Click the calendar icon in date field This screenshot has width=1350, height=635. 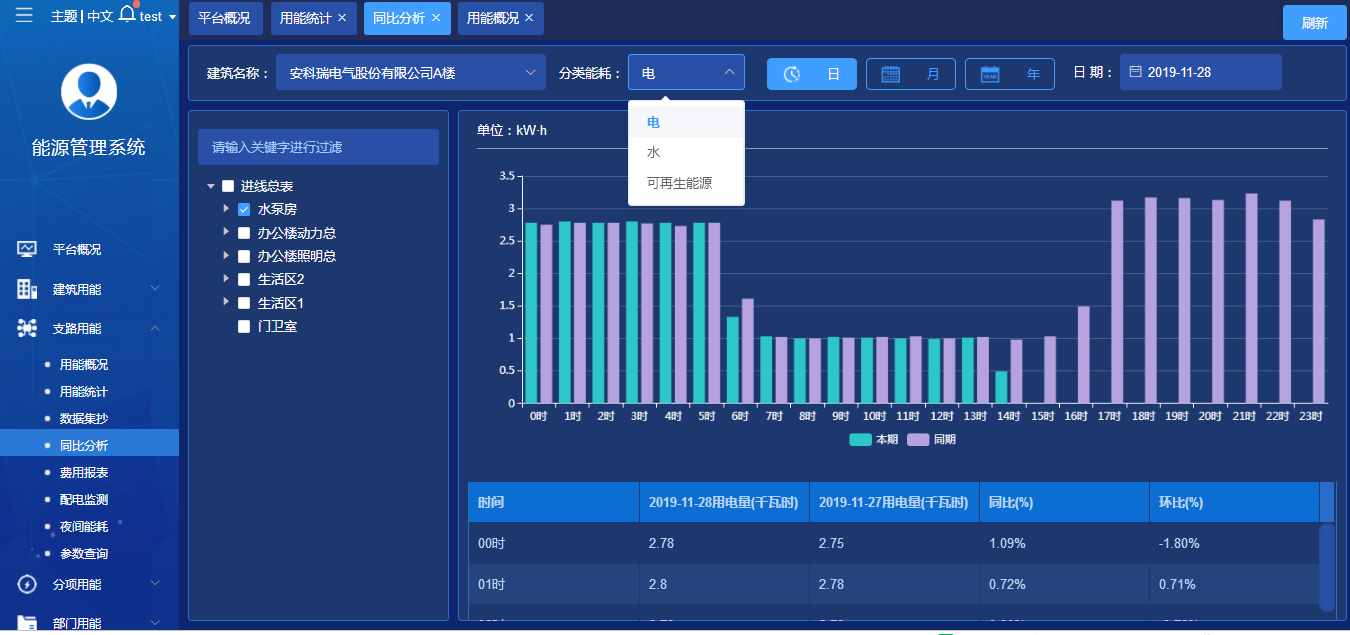tap(1135, 72)
